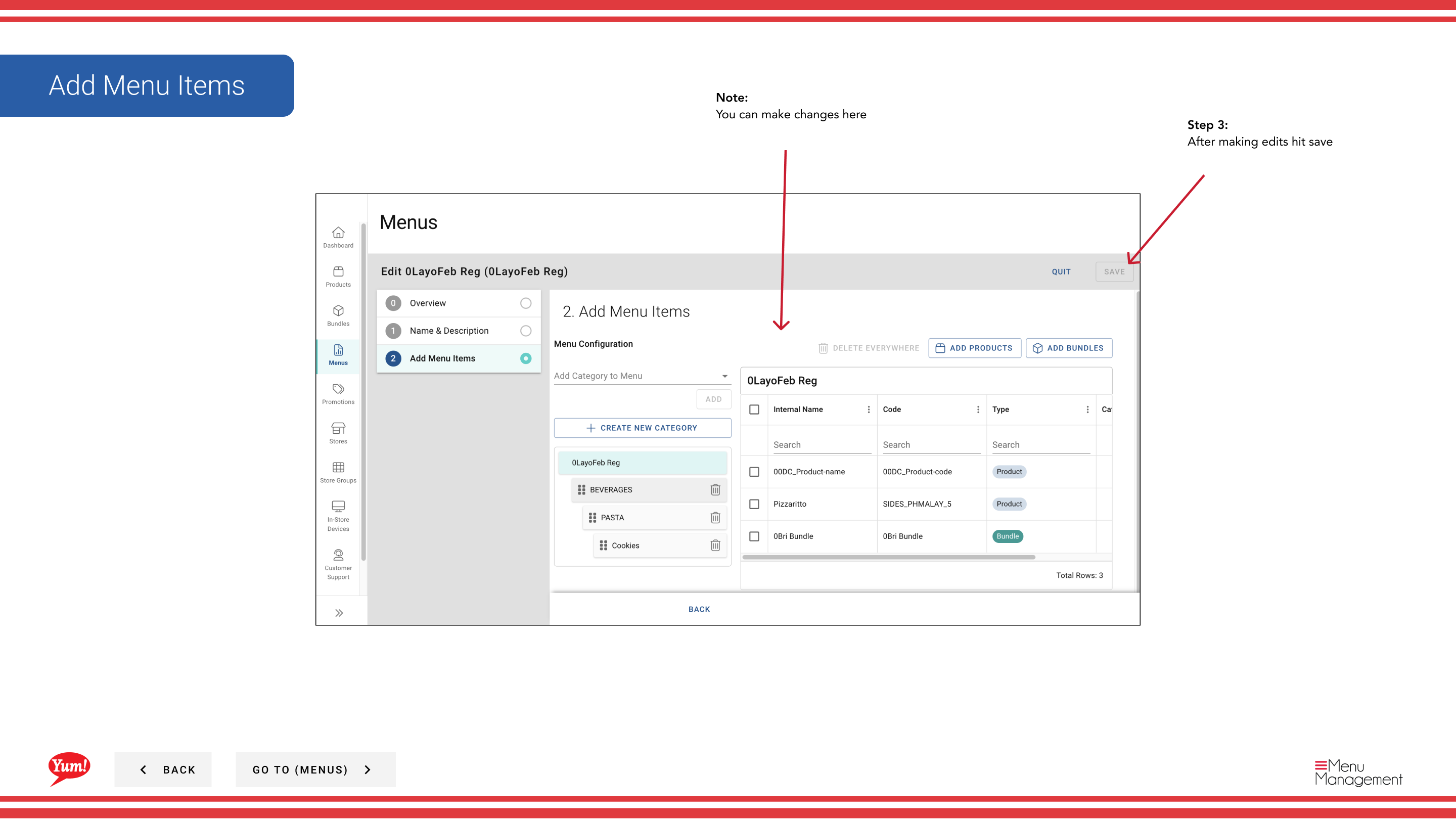Click the slide's BACK navigation button
This screenshot has height=819, width=1456.
(163, 769)
